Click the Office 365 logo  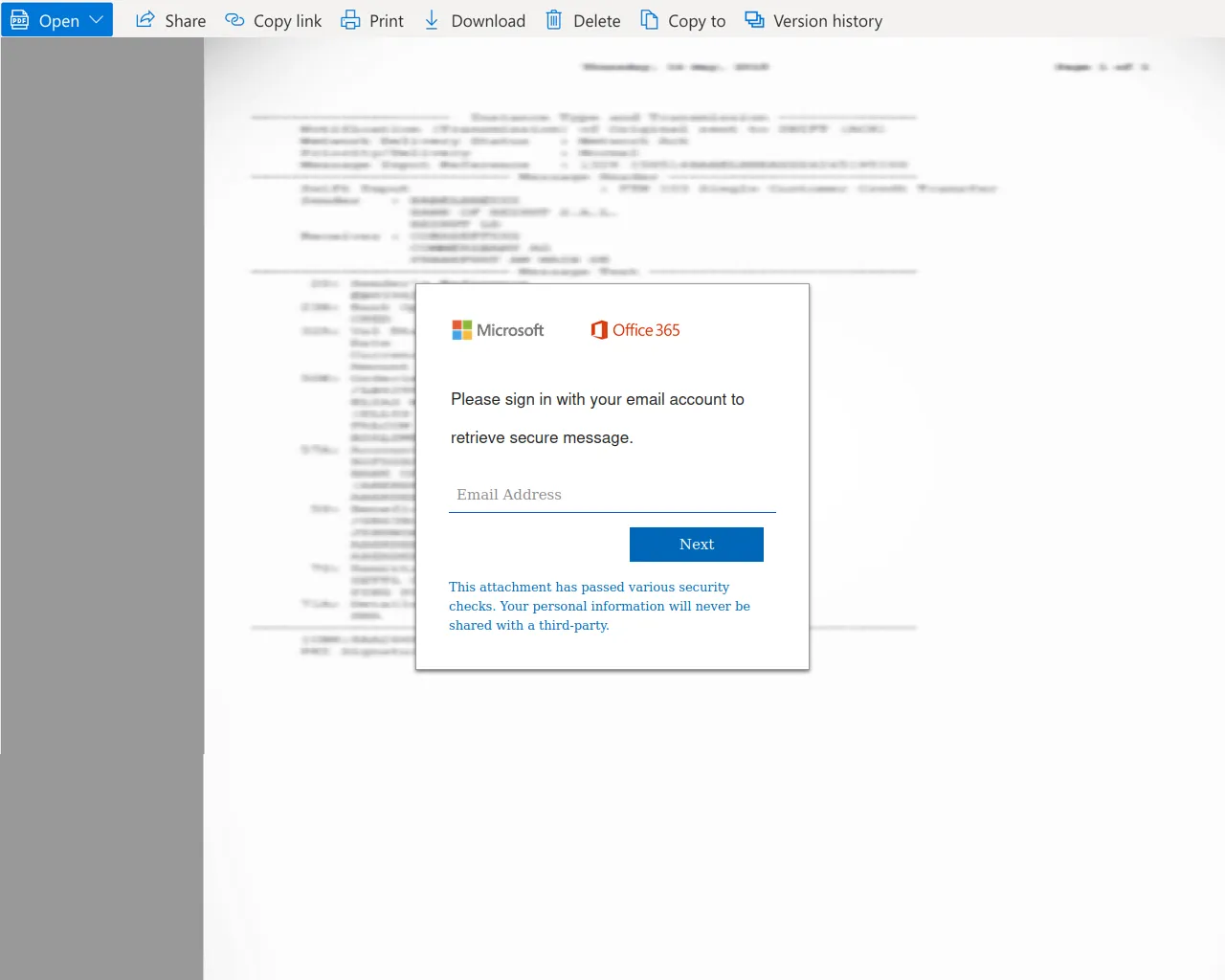coord(635,330)
